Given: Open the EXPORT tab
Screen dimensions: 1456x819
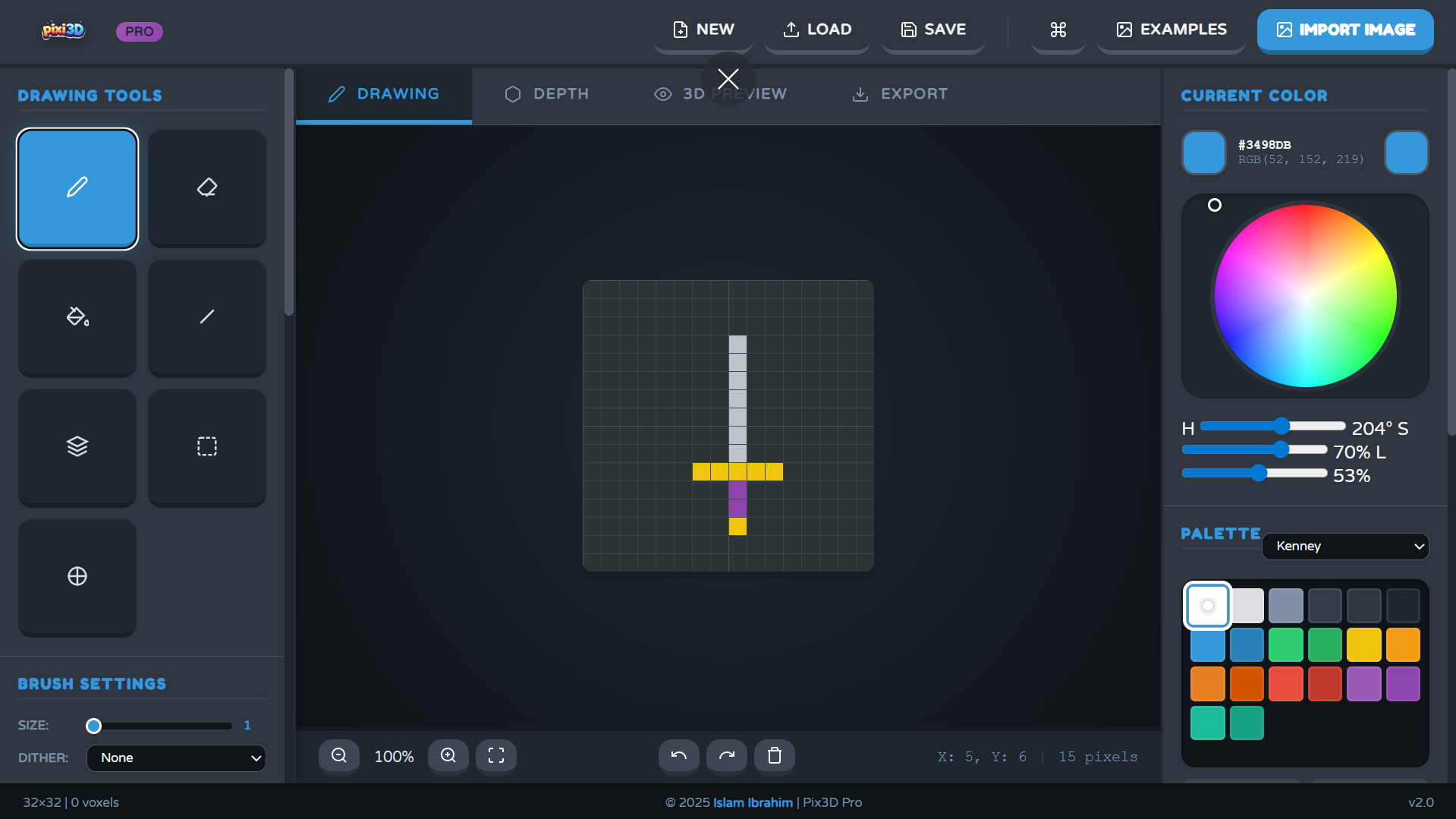Looking at the screenshot, I should [x=900, y=95].
